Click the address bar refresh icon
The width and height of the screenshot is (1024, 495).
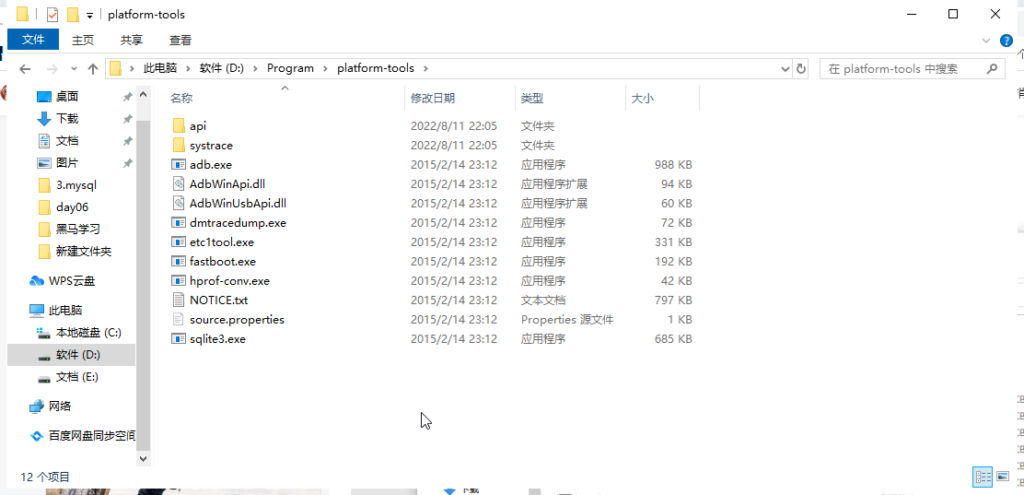click(x=800, y=69)
